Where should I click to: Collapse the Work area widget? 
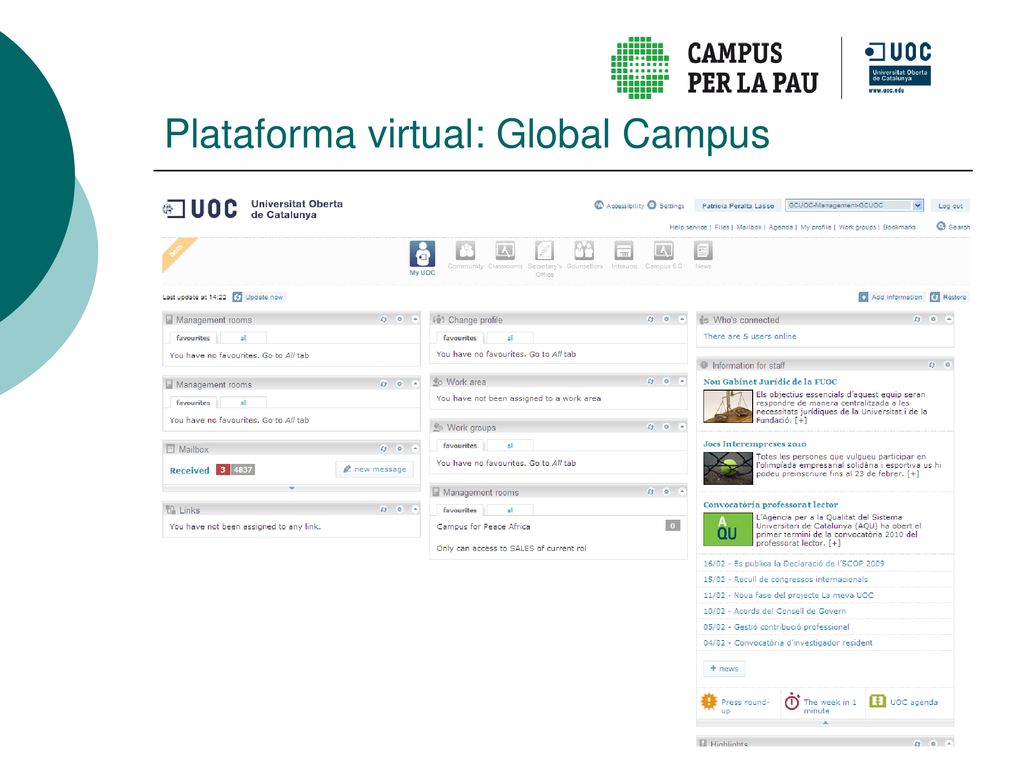click(x=682, y=381)
